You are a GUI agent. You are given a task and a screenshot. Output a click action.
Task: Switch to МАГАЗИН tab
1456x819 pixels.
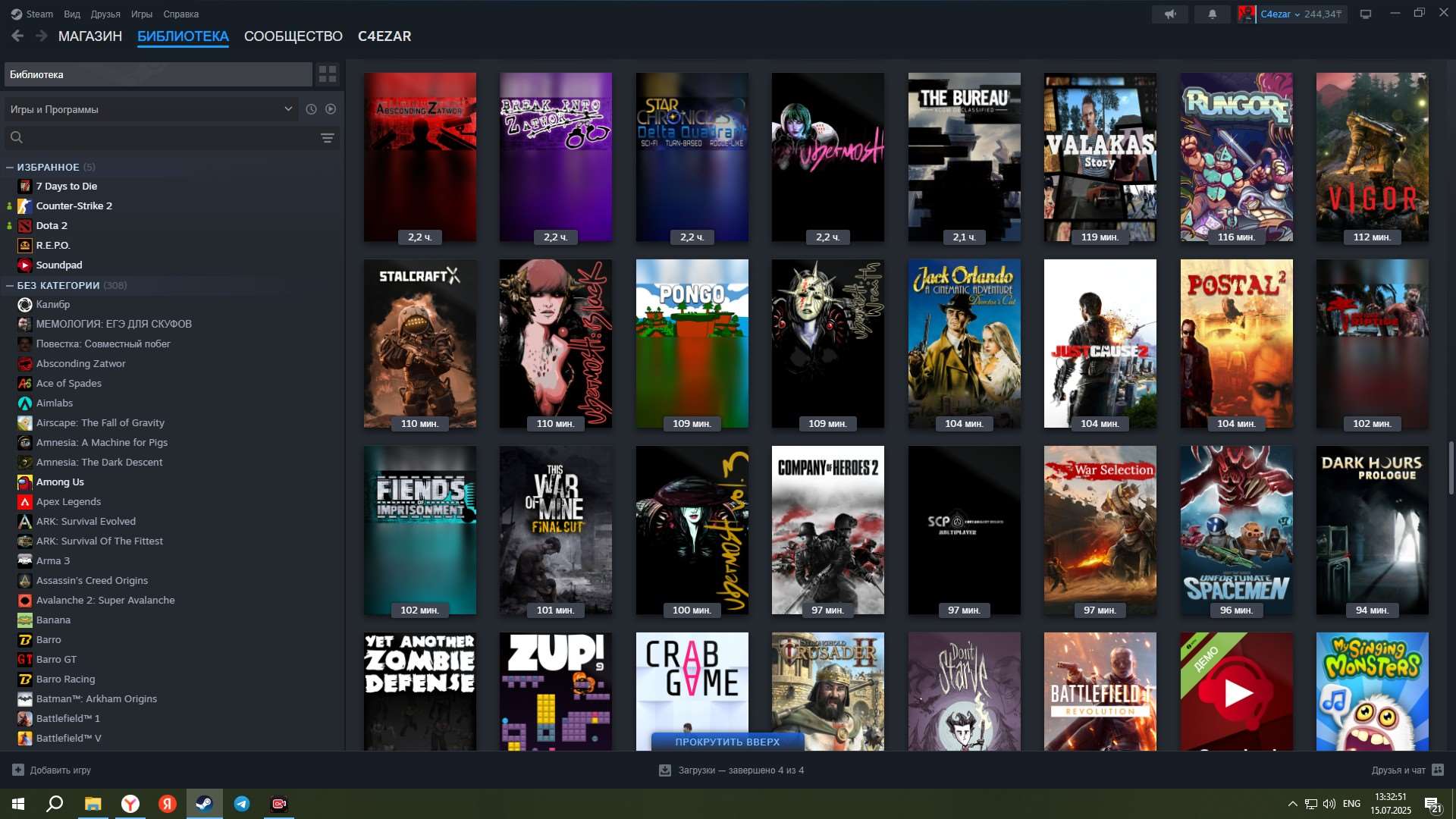click(90, 36)
